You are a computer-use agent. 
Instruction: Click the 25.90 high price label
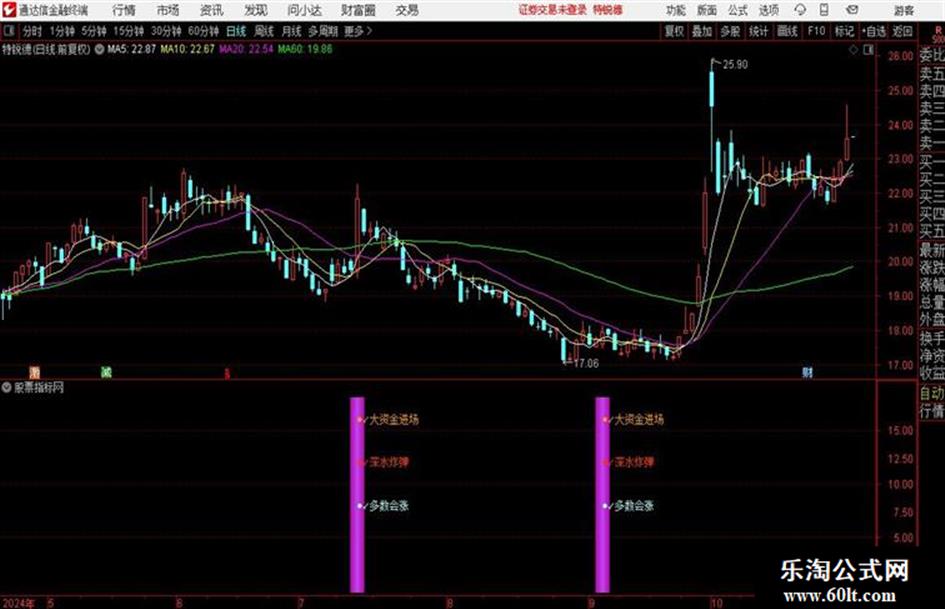point(735,65)
